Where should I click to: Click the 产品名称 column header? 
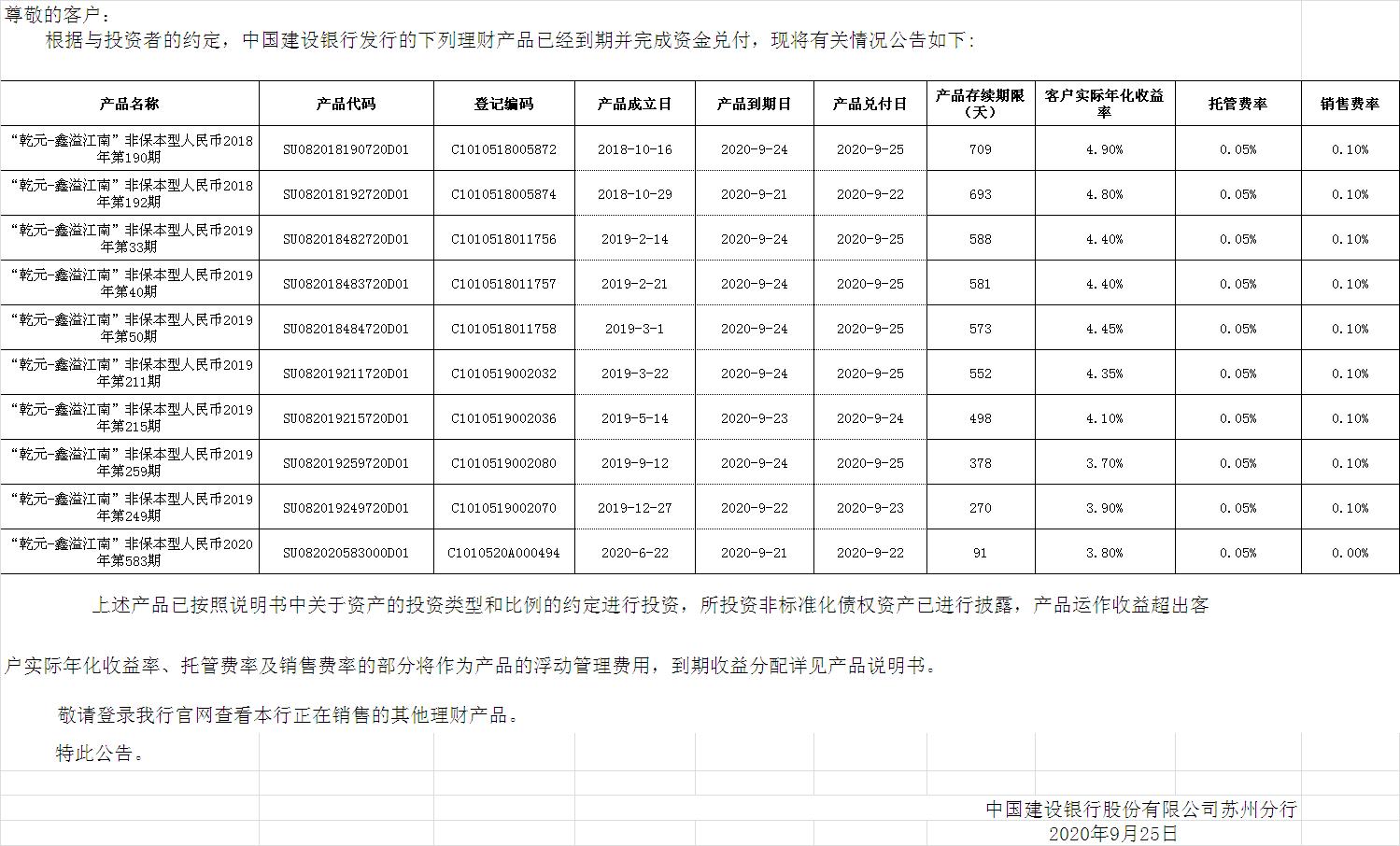[130, 104]
